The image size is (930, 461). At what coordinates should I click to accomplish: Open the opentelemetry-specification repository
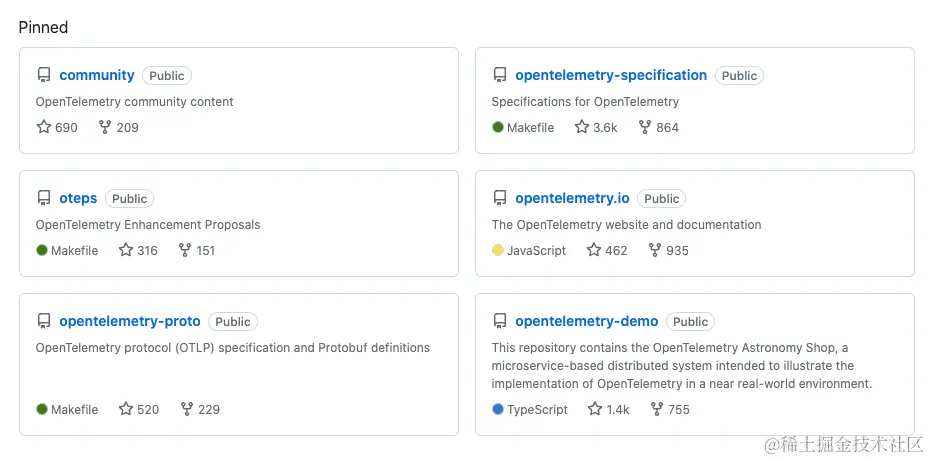[x=611, y=75]
